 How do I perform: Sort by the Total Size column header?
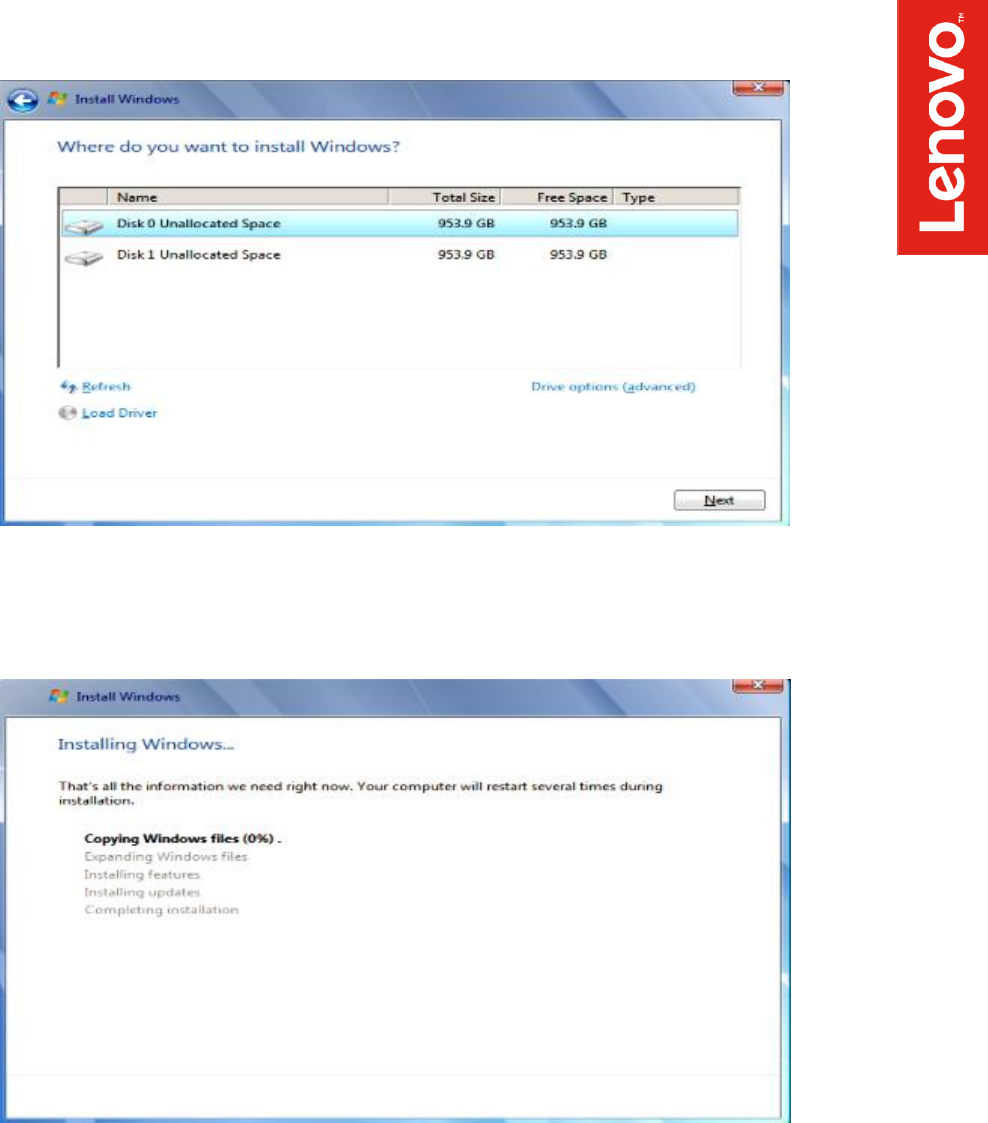445,197
